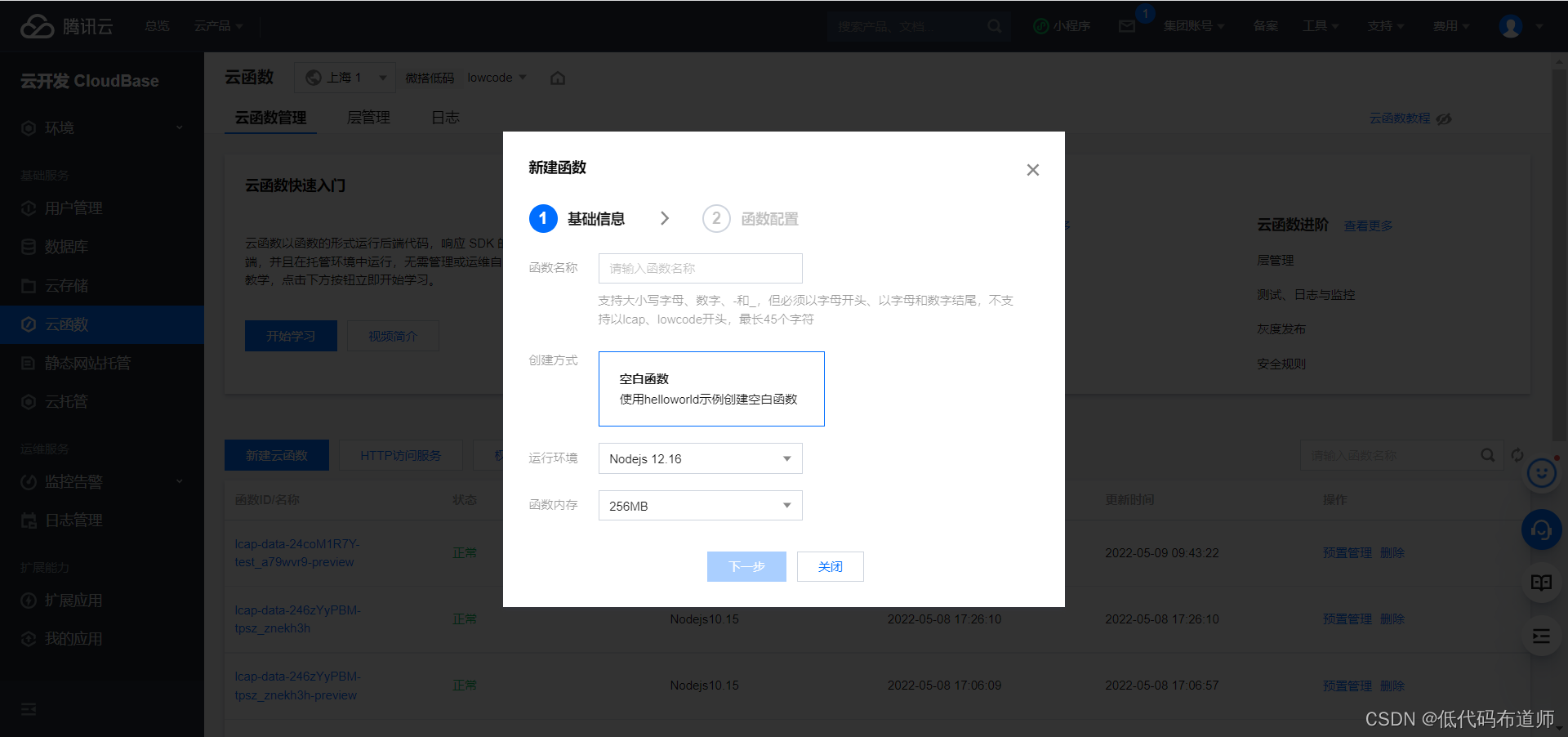Switch to the 云函数管理 tab

tap(270, 118)
